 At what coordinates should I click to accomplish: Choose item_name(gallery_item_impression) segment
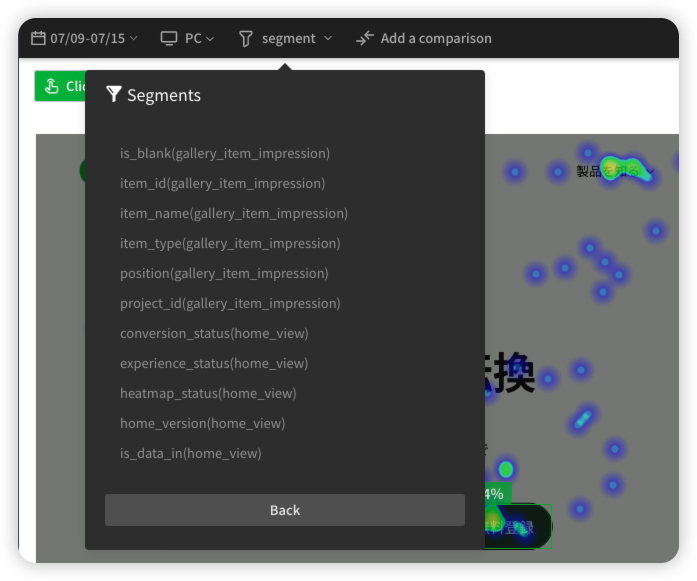234,213
